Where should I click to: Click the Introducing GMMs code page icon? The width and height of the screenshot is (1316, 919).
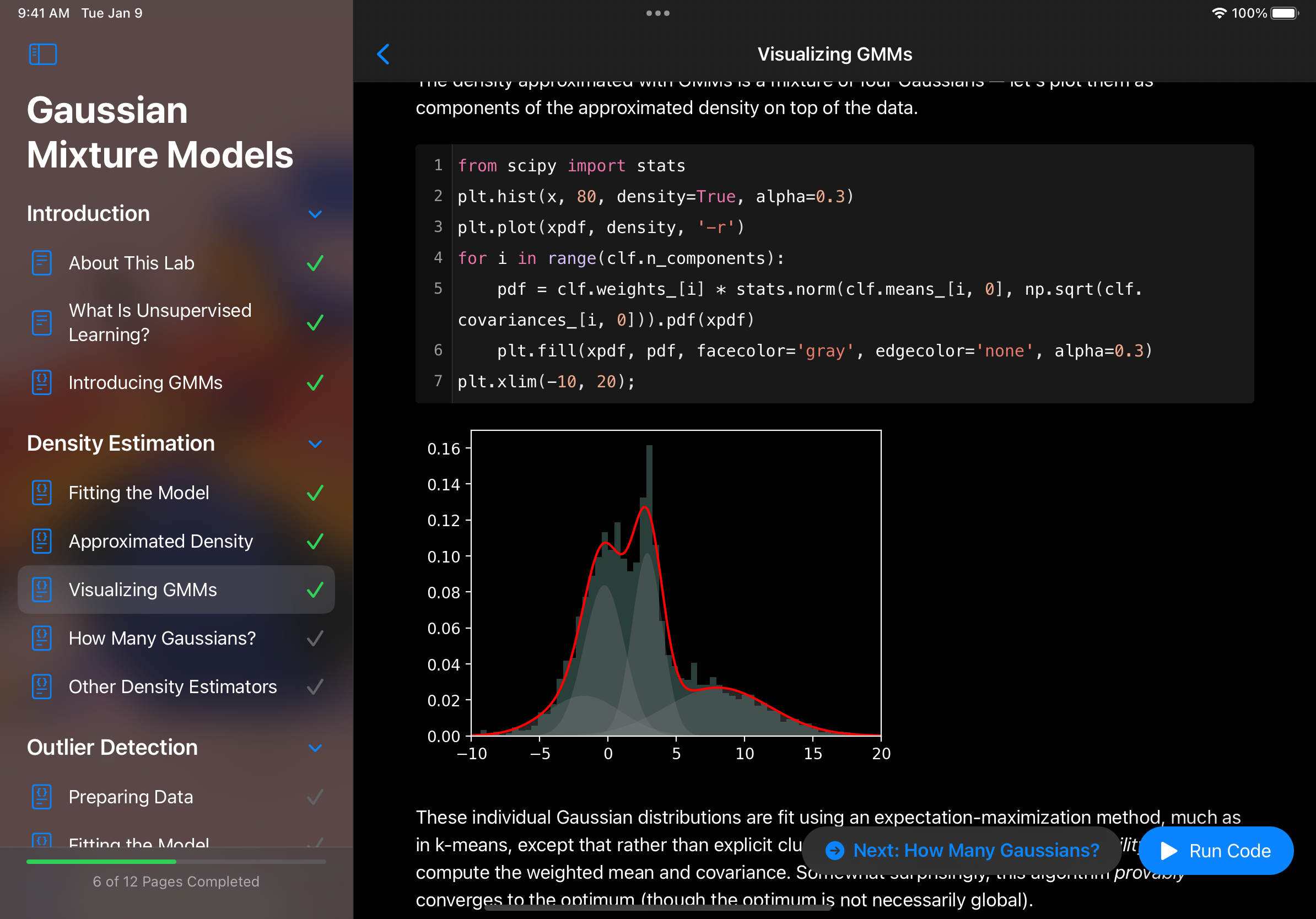click(x=42, y=382)
